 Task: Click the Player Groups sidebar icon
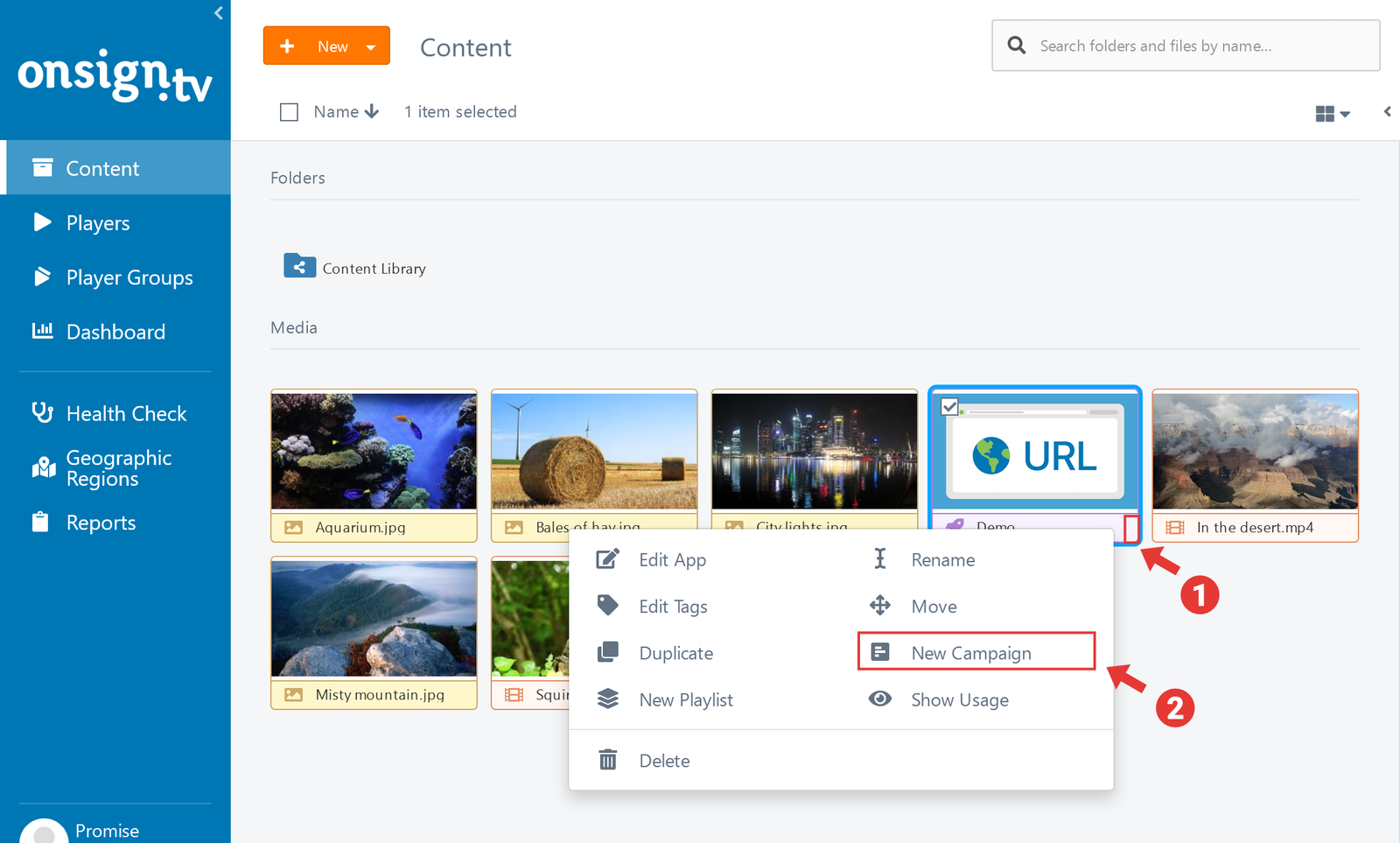[x=42, y=277]
